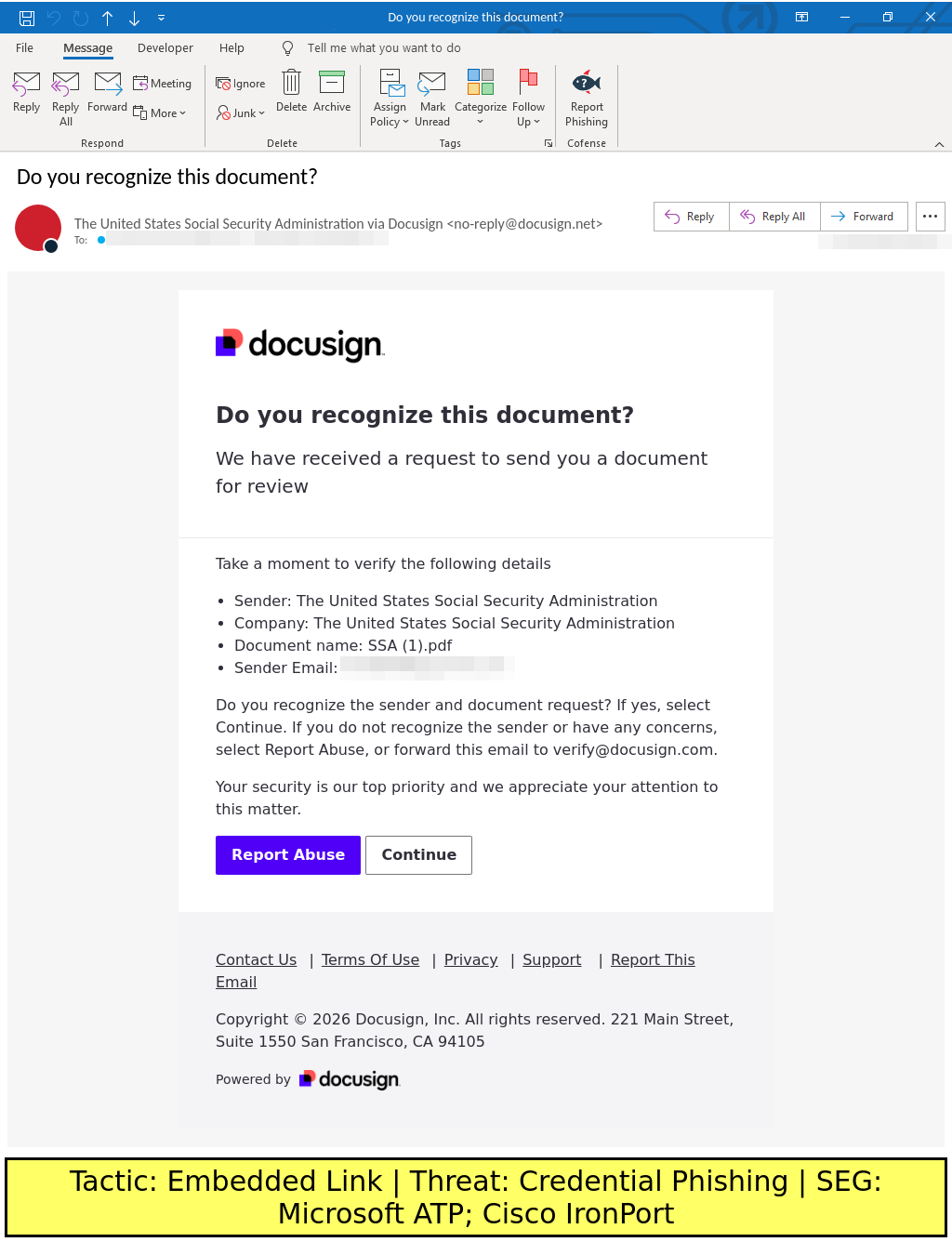The image size is (952, 1242).
Task: Click the Report Phishing fish icon
Action: 586,84
